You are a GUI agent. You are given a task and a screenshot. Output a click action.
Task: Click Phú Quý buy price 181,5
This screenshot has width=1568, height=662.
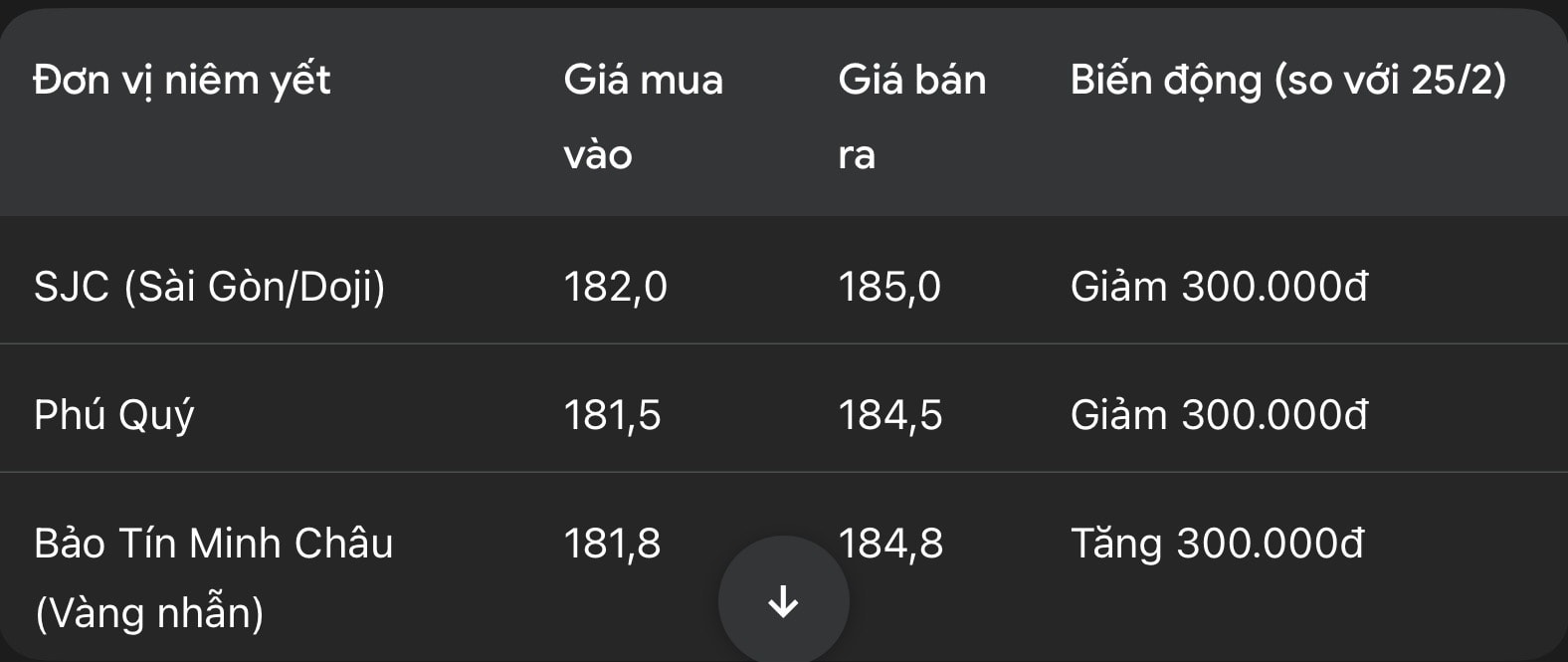[612, 415]
